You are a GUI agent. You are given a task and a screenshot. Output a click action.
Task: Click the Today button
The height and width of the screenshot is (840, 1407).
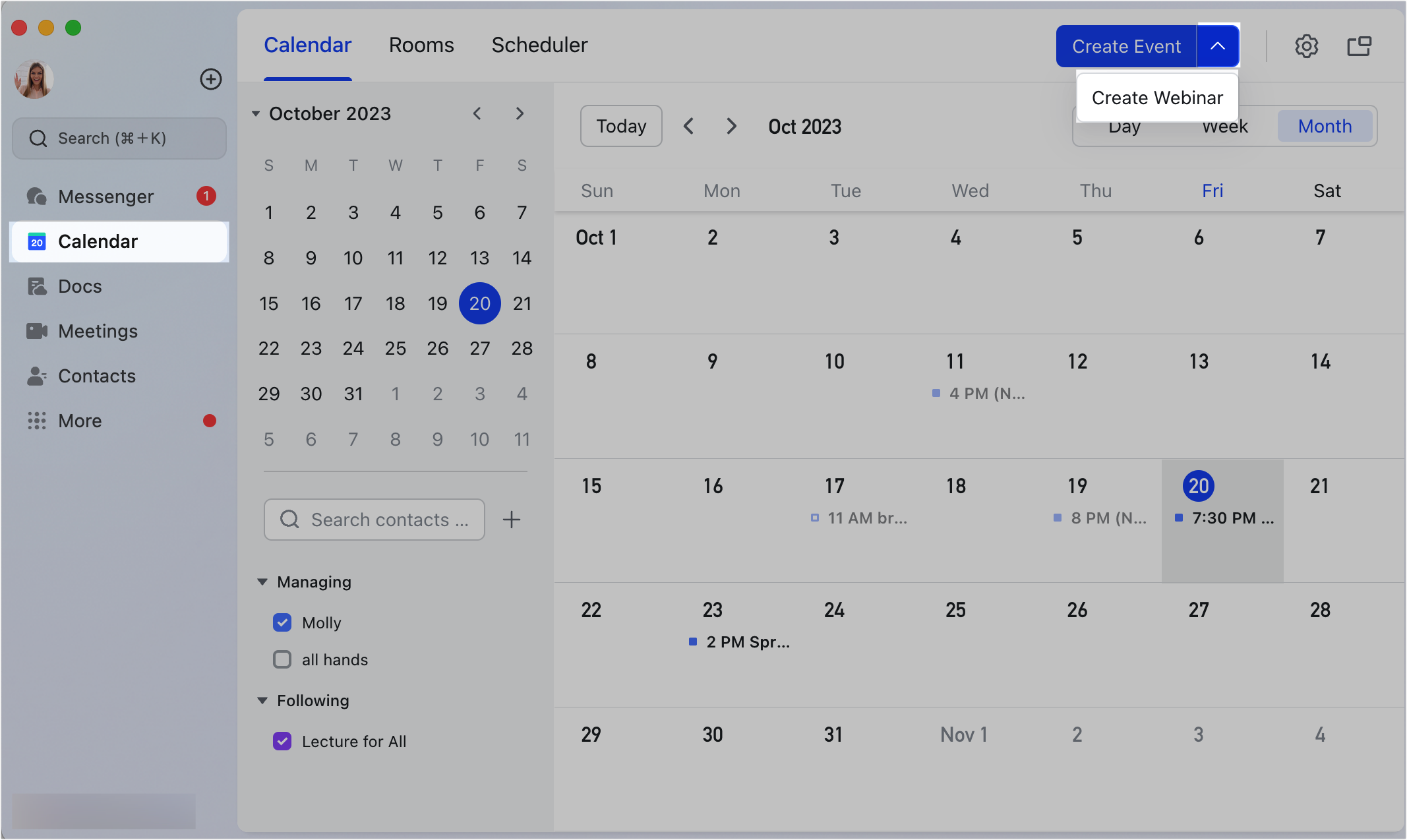(x=621, y=126)
